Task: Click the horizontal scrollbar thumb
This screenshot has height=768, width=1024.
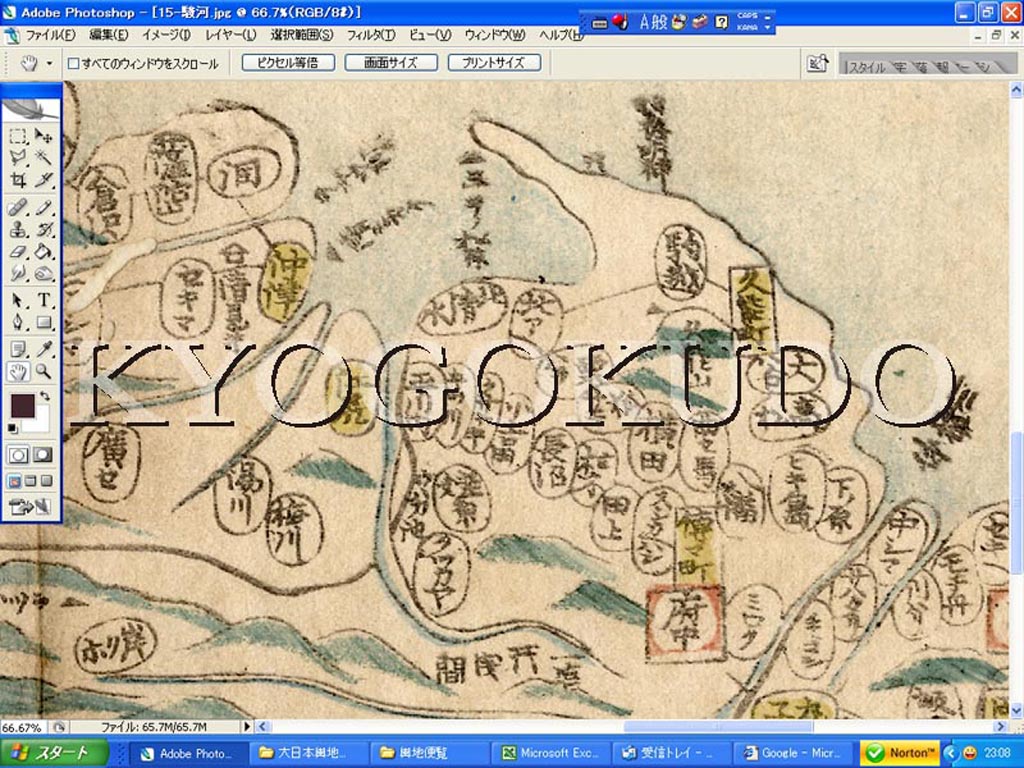Action: pyautogui.click(x=718, y=726)
